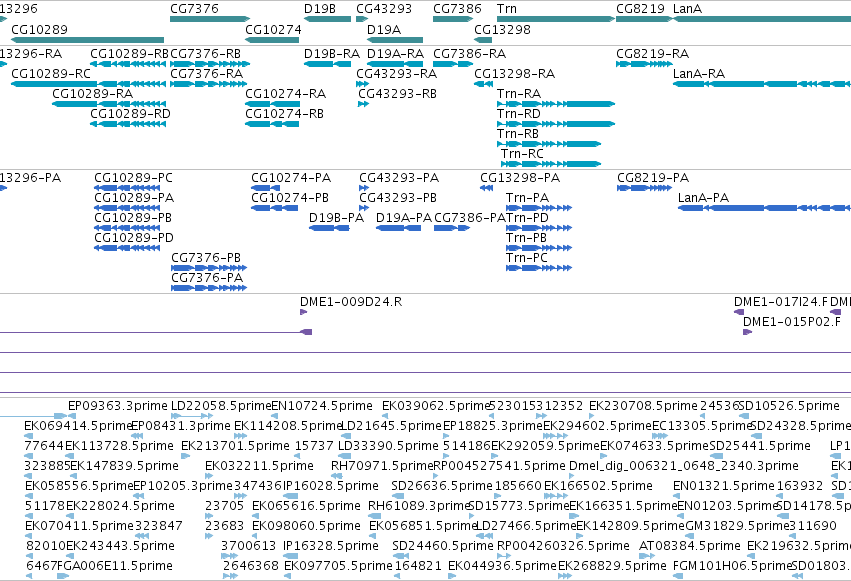Click the D19A gene feature
The width and height of the screenshot is (851, 581).
coord(395,40)
